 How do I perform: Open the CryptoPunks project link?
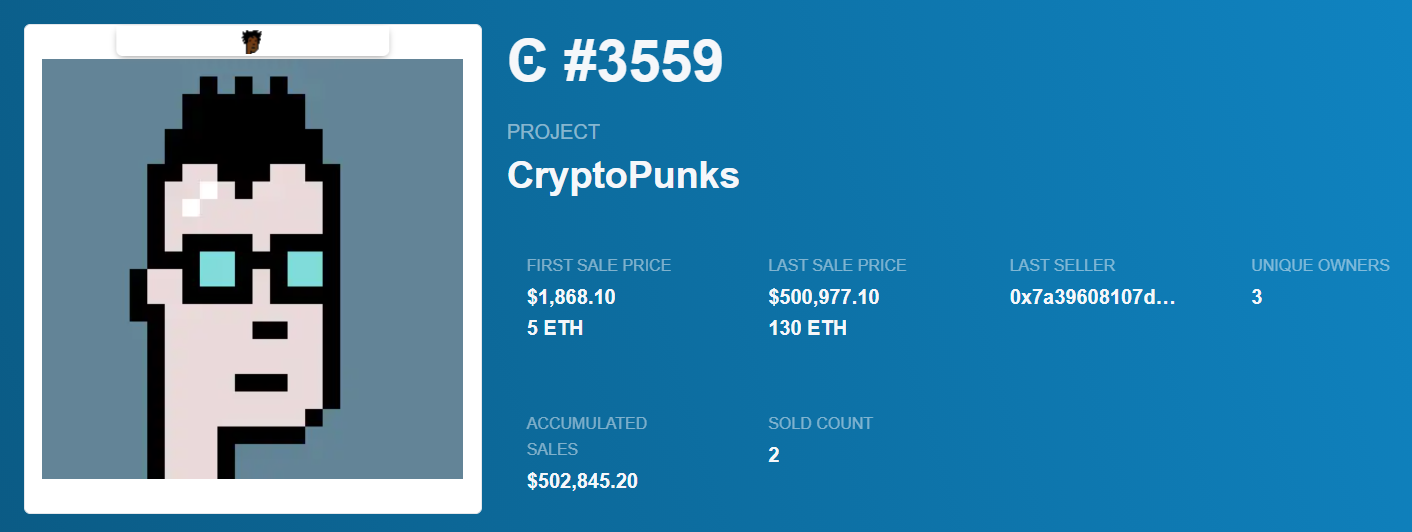[x=623, y=175]
